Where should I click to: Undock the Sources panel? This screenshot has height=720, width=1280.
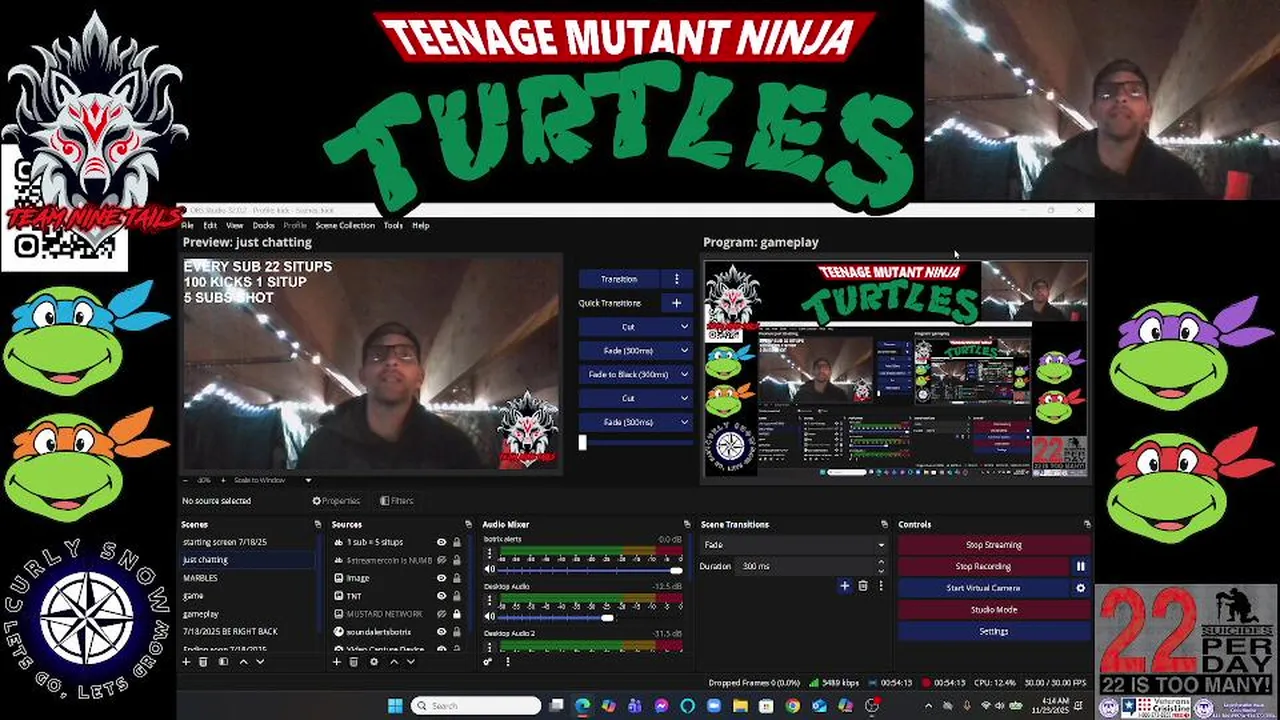[468, 524]
